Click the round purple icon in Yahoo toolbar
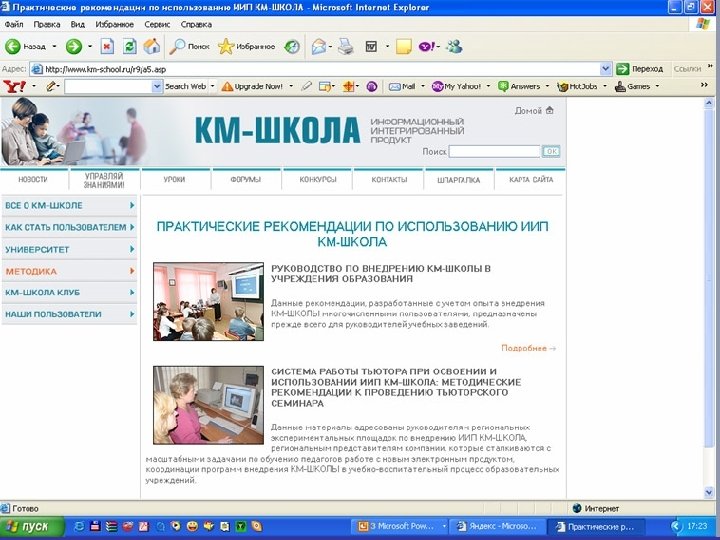This screenshot has width=720, height=540. point(372,86)
